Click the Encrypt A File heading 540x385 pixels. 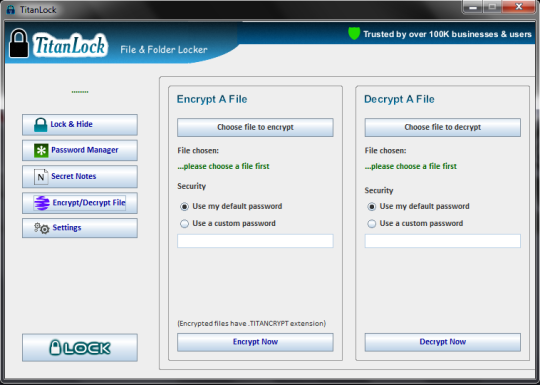212,99
